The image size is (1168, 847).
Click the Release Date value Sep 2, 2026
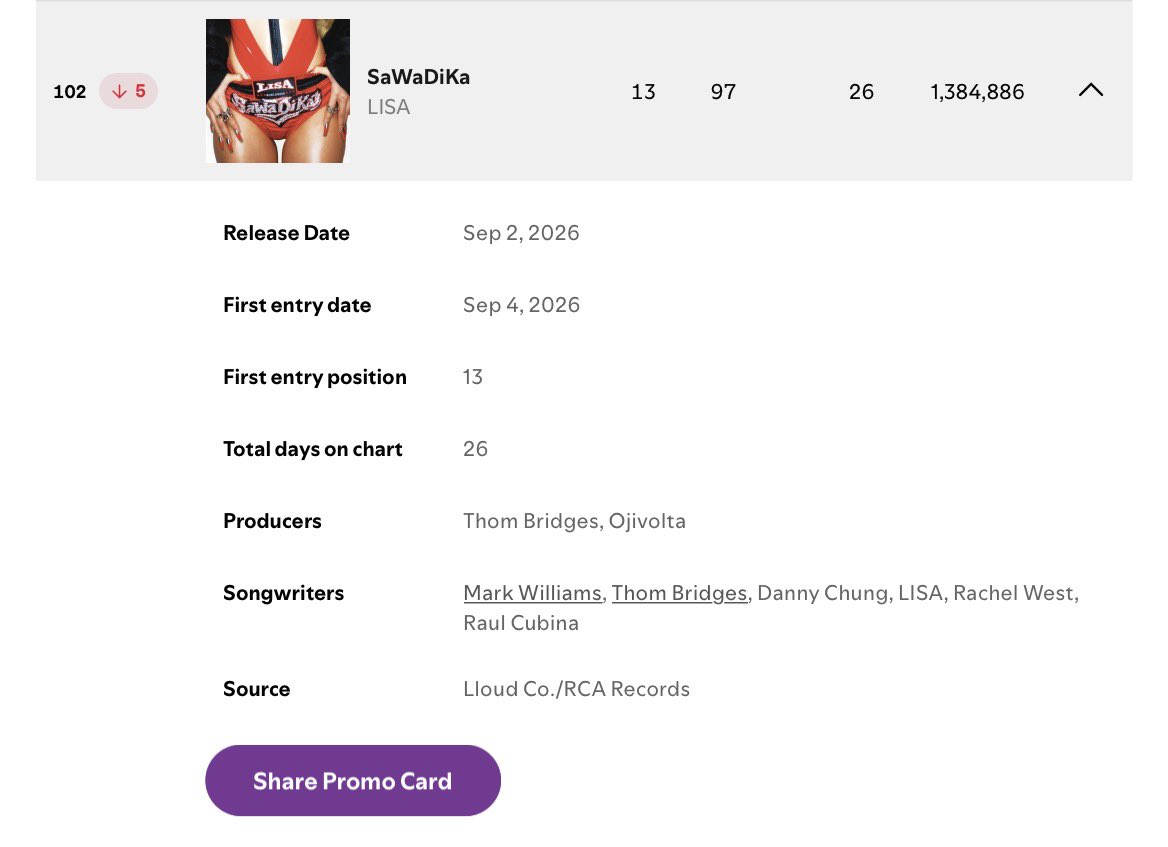pos(521,233)
